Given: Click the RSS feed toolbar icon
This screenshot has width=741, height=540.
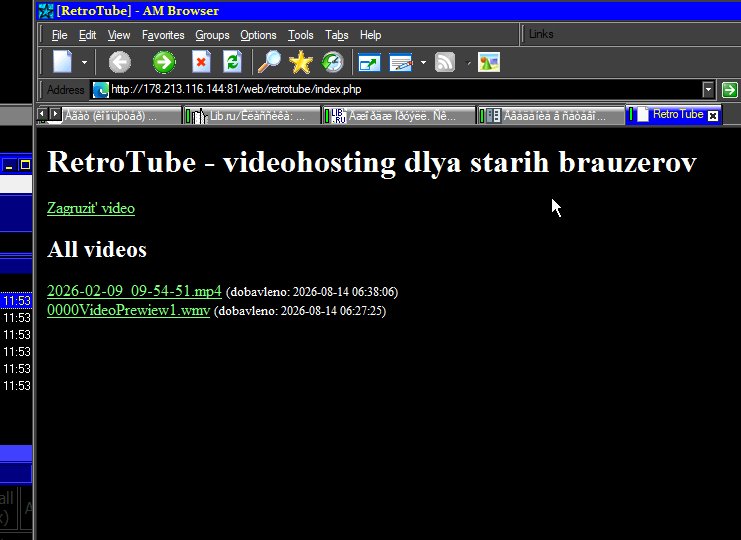Looking at the screenshot, I should point(445,62).
